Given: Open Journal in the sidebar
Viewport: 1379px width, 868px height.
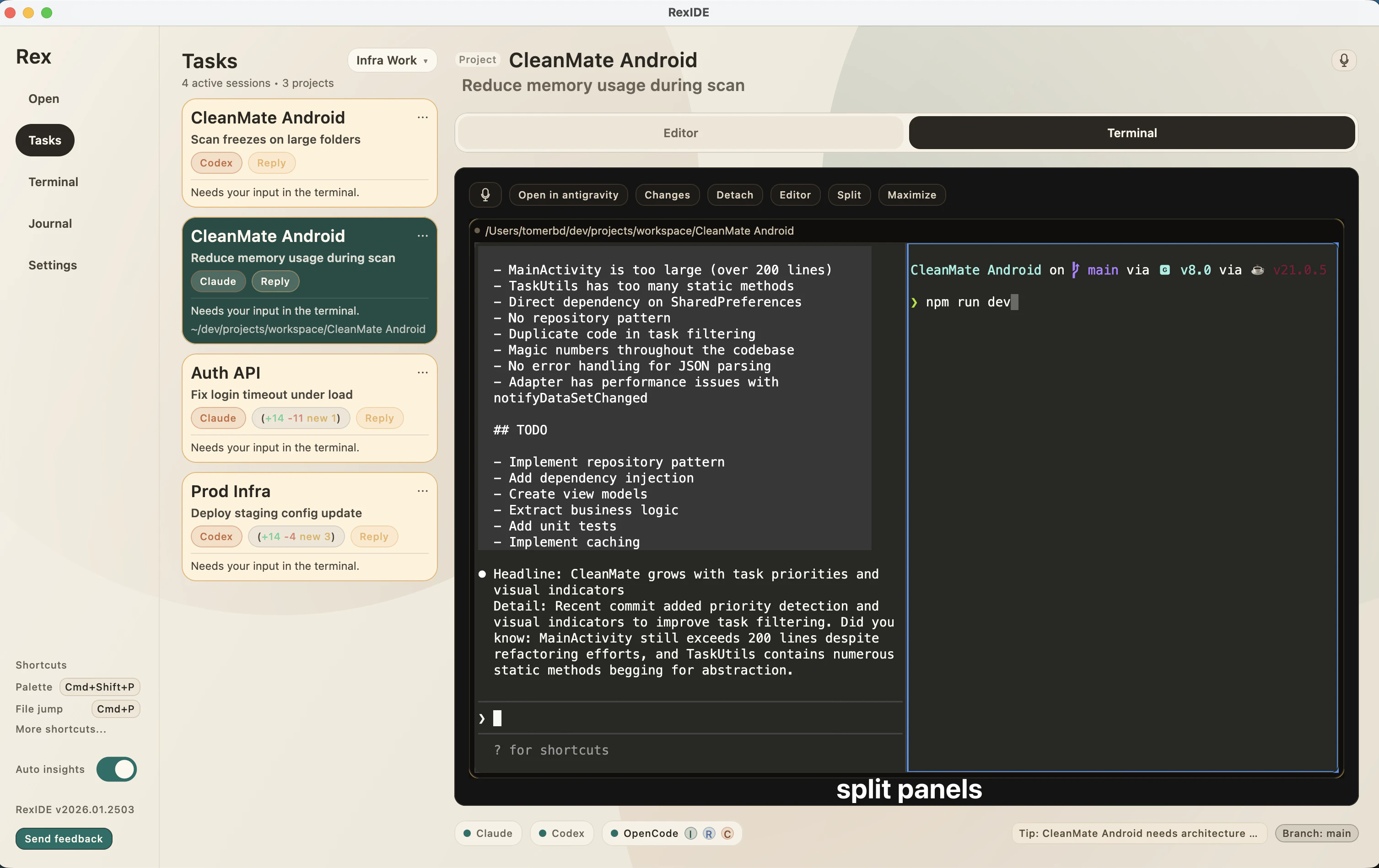Looking at the screenshot, I should [50, 223].
